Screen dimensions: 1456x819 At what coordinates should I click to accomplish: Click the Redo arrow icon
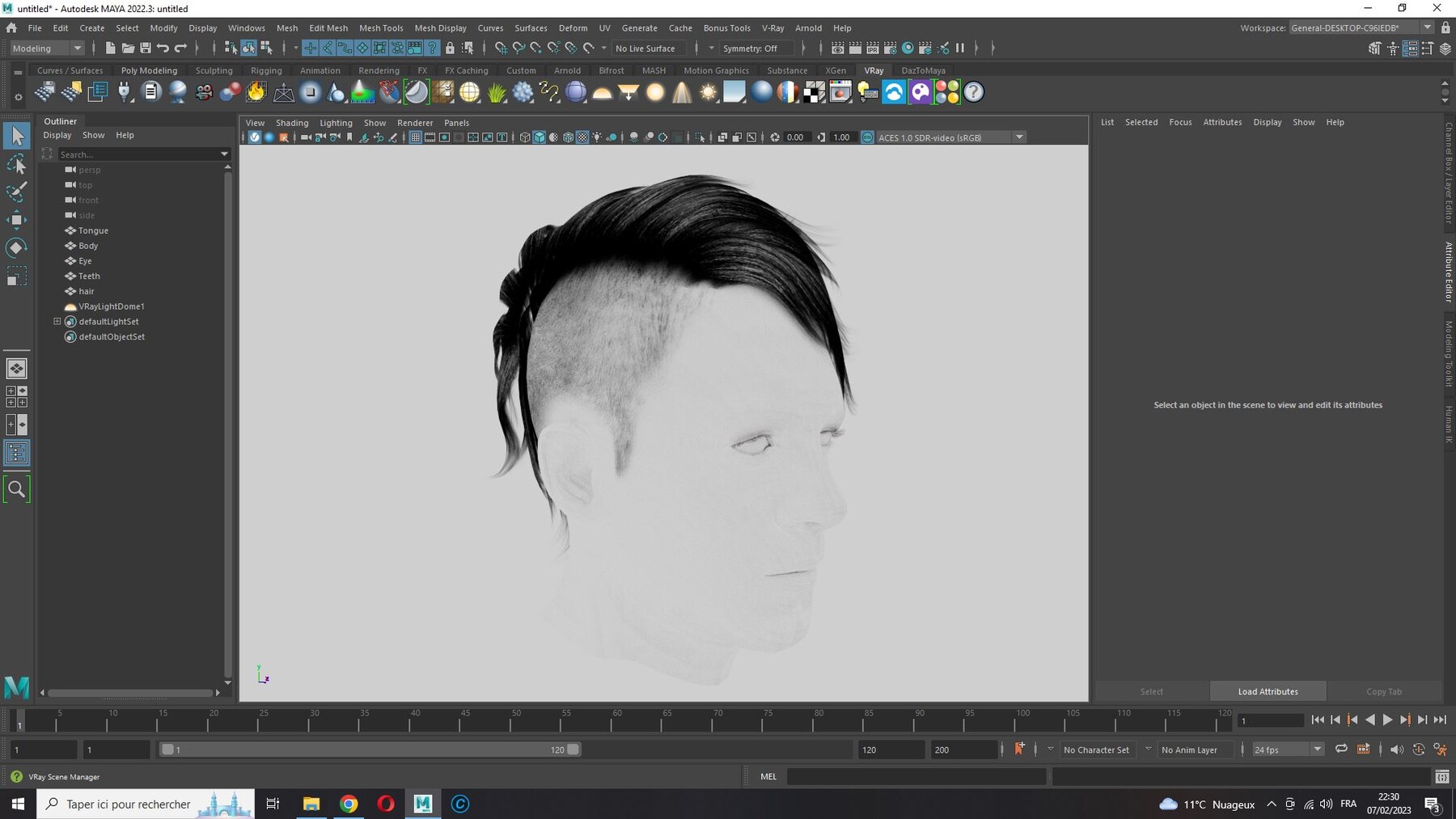(181, 49)
